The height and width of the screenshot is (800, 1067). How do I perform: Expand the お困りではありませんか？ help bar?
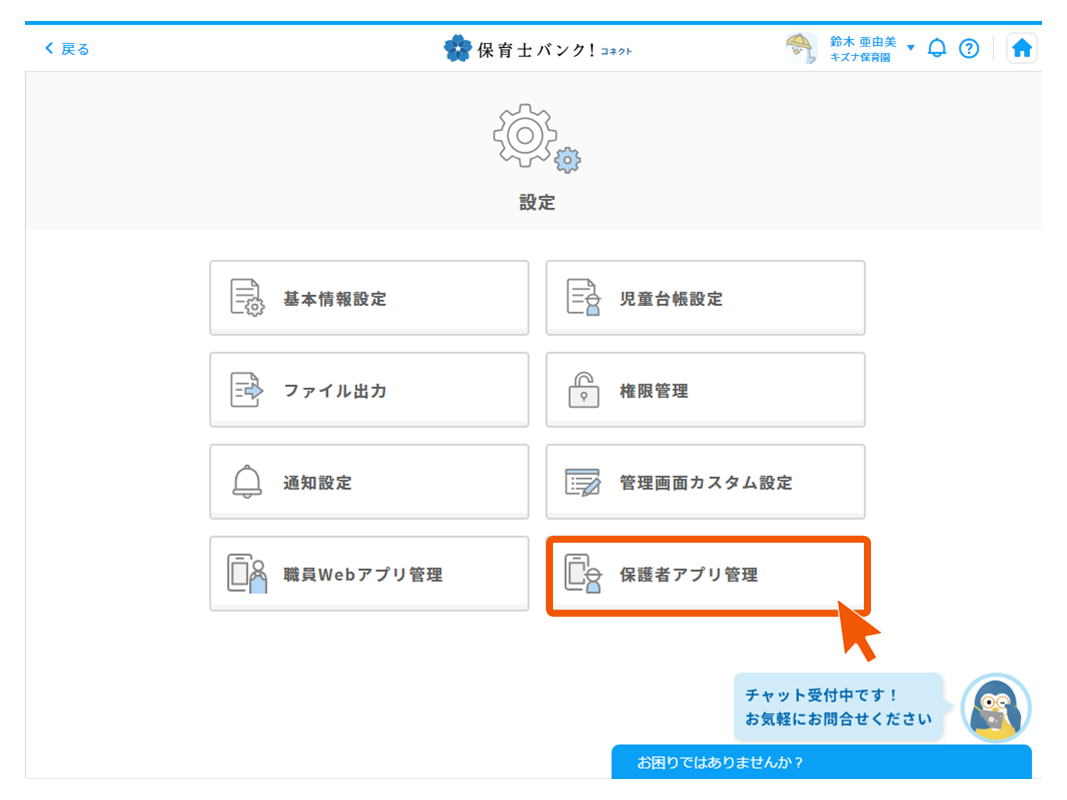coord(821,762)
